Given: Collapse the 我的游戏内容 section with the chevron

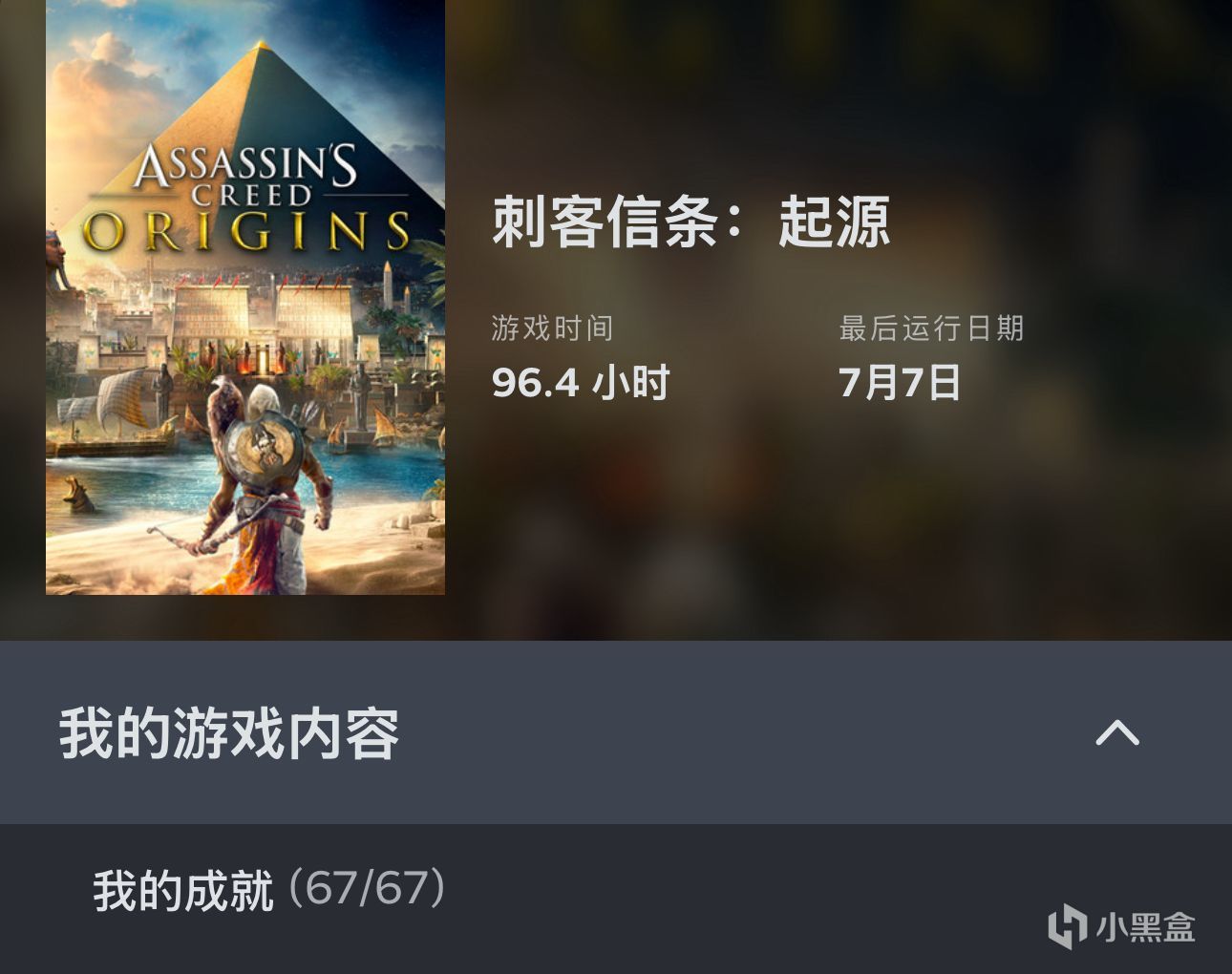Looking at the screenshot, I should (x=1116, y=732).
